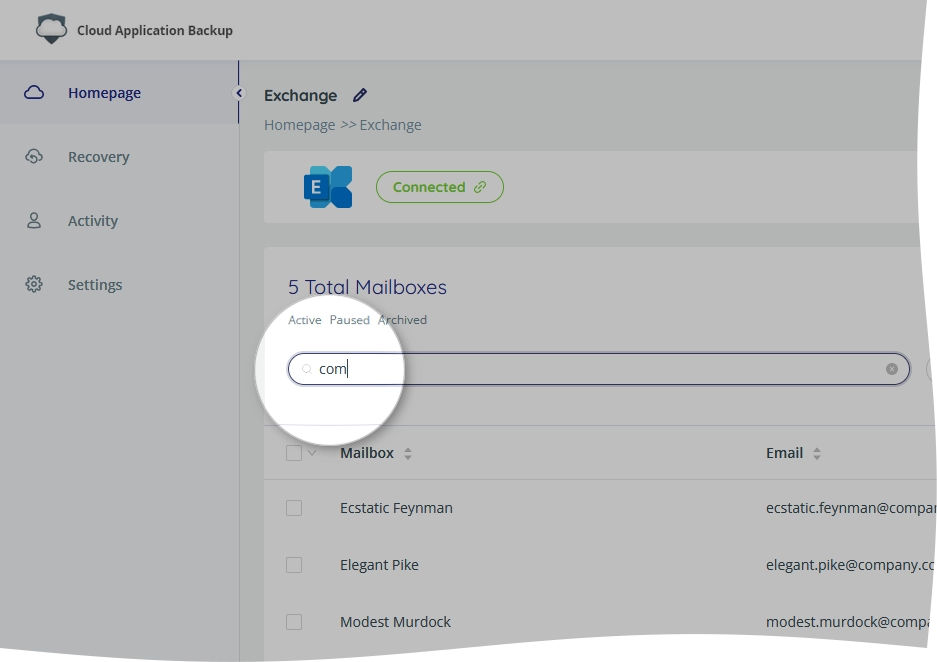Image resolution: width=937 pixels, height=662 pixels.
Task: Open Settings in the sidebar
Action: tap(120, 284)
